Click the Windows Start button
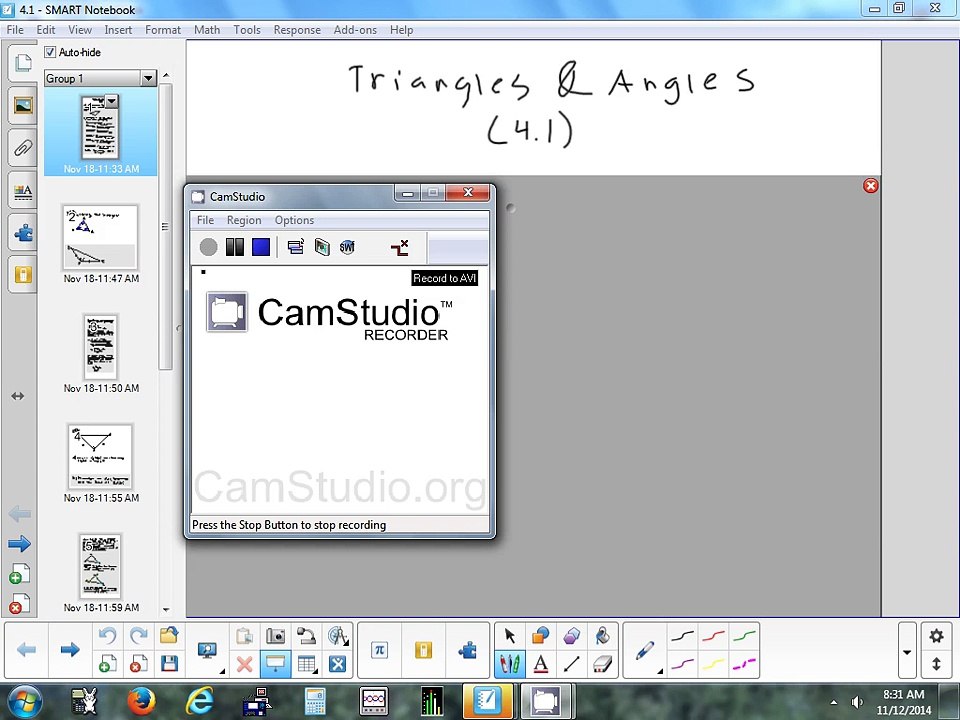The height and width of the screenshot is (720, 960). coord(25,702)
